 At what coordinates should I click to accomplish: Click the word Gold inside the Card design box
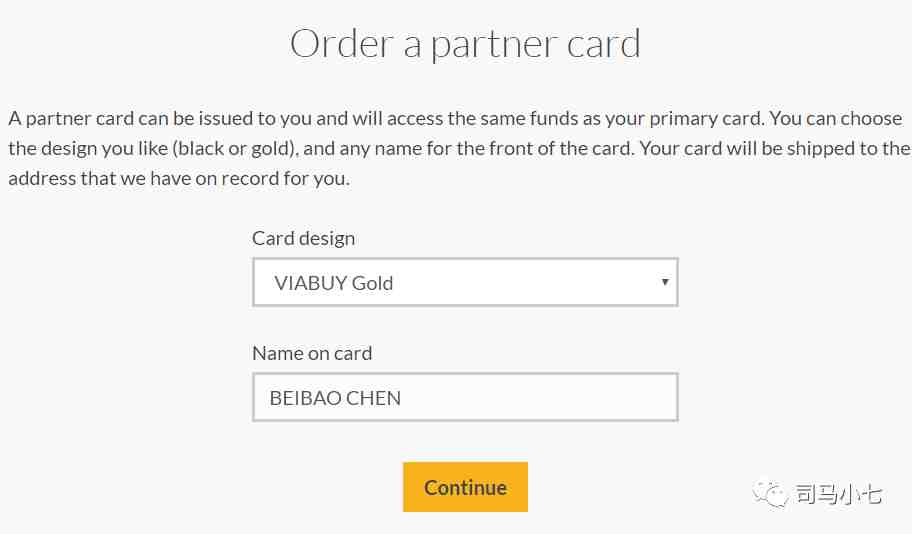click(x=373, y=283)
